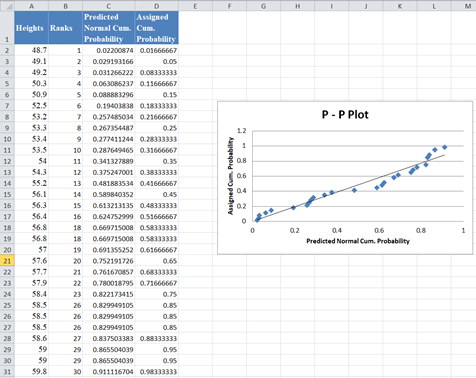Select the highlighted row 21 header
The image size is (476, 378).
[7, 261]
